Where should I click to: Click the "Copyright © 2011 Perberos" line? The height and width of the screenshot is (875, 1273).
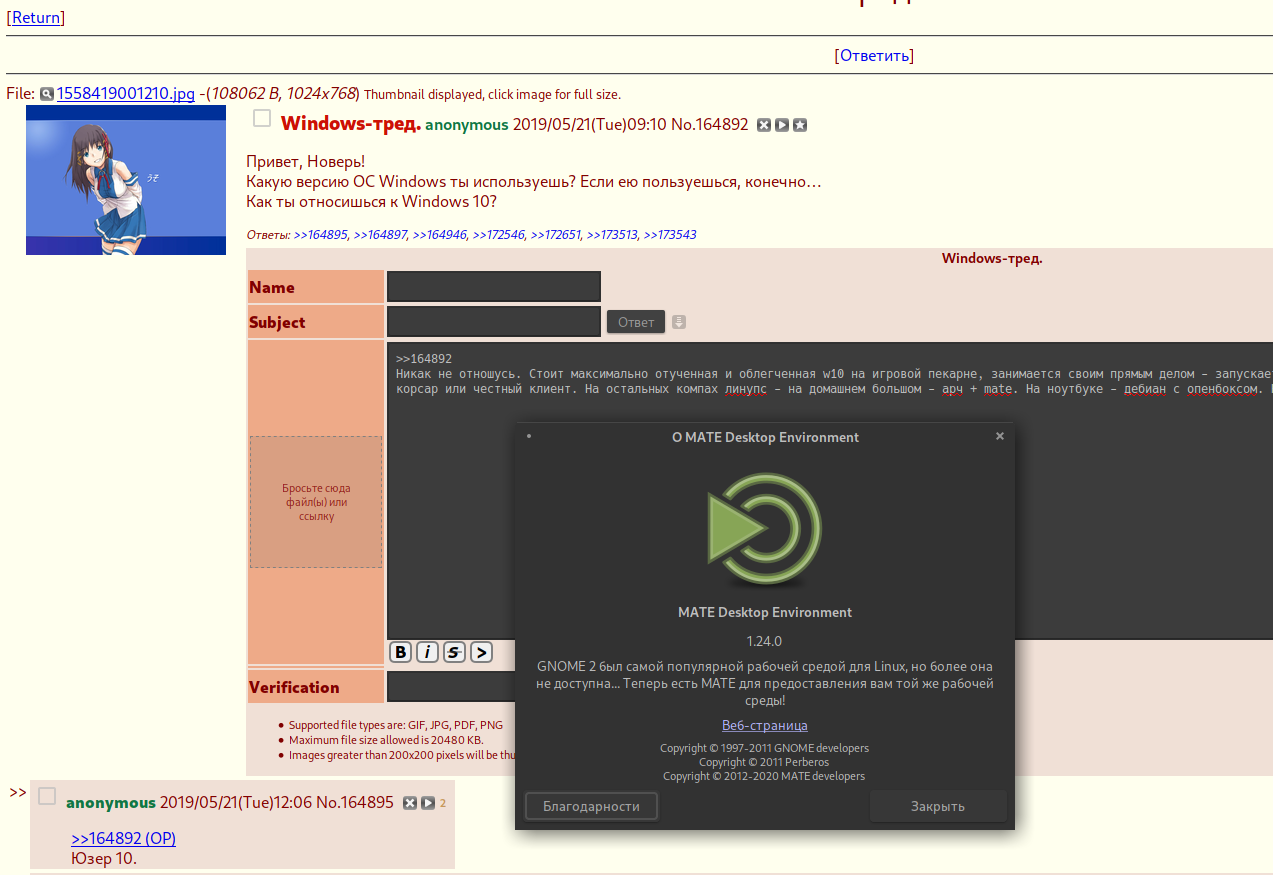coord(764,762)
